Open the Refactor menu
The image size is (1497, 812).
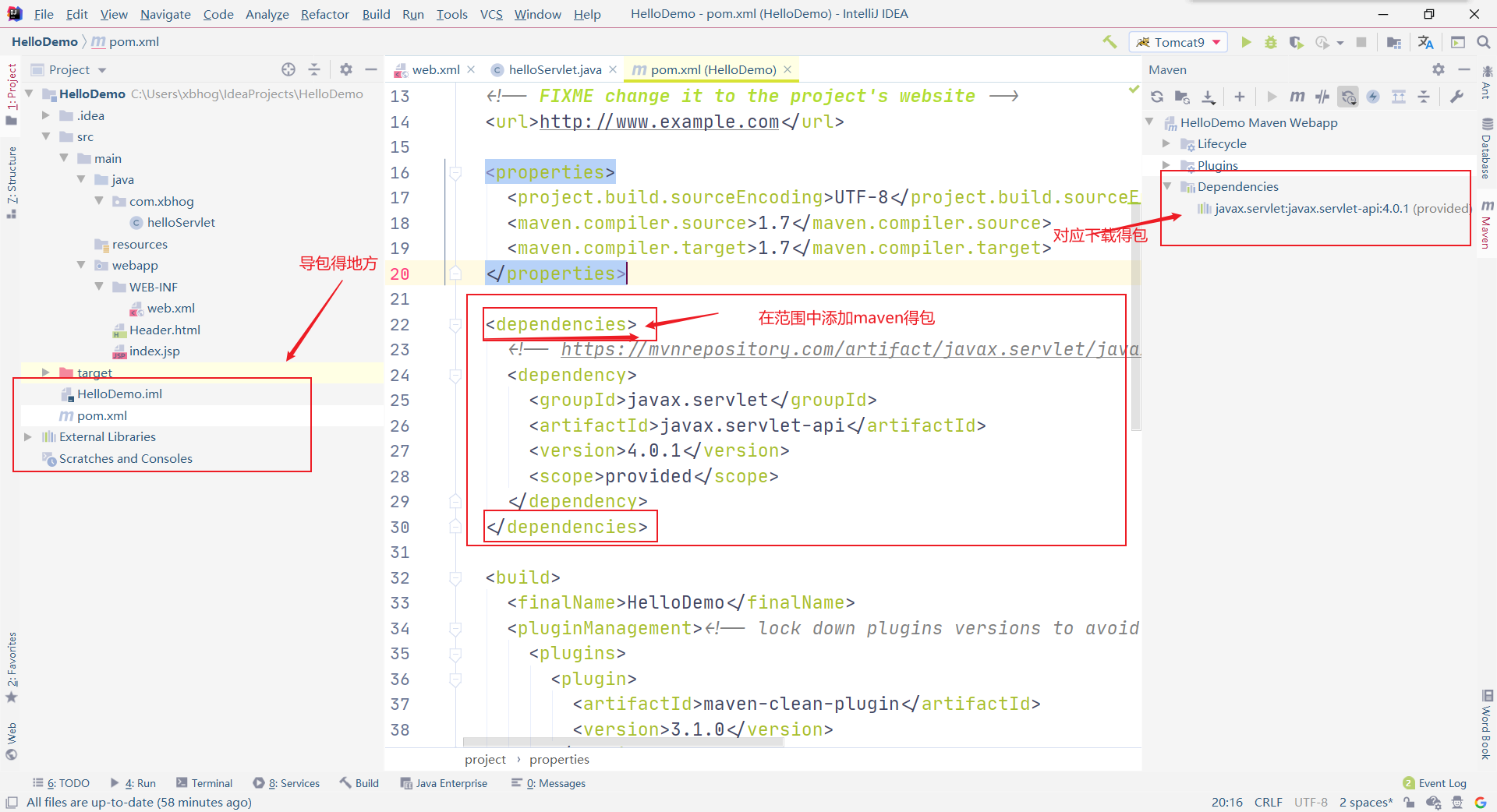(325, 14)
